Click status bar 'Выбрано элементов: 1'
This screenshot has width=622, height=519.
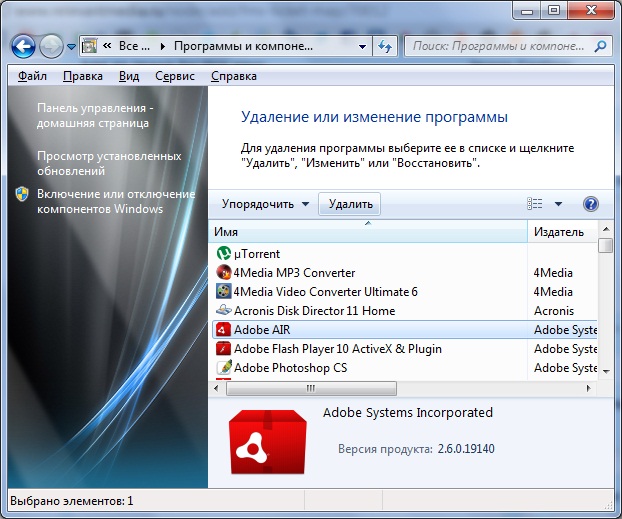(x=71, y=501)
